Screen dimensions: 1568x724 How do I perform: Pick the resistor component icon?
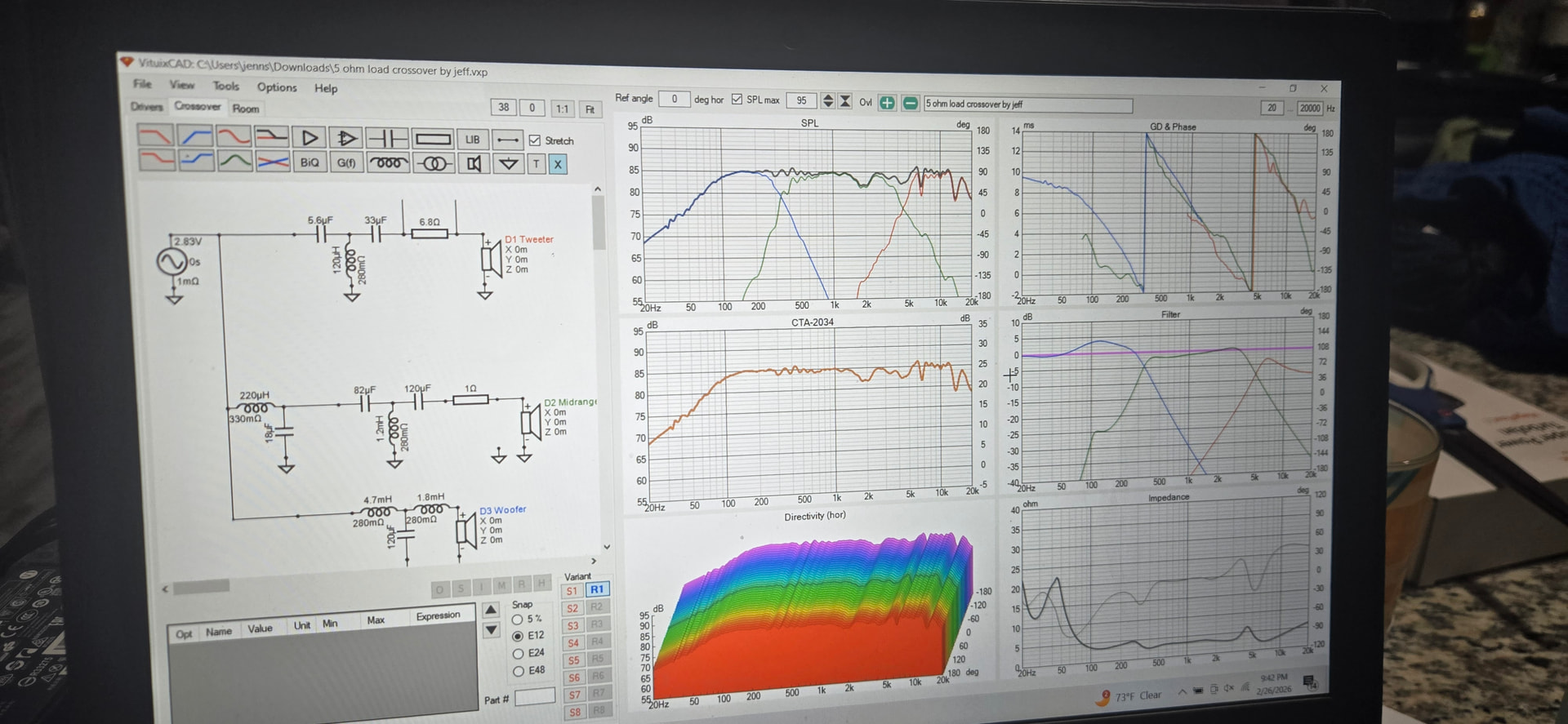coord(432,139)
